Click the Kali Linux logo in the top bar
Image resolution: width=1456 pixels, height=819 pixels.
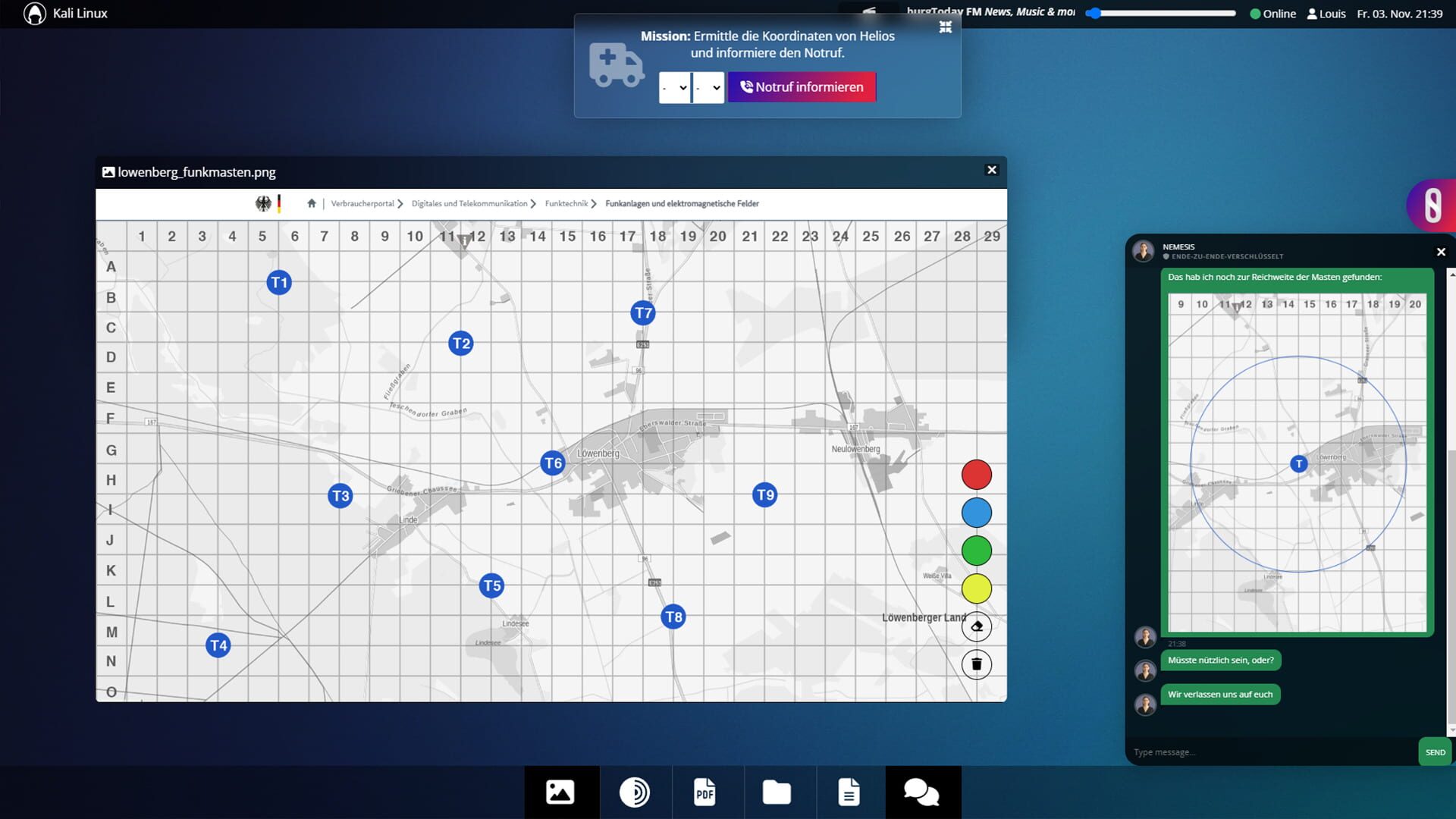36,13
